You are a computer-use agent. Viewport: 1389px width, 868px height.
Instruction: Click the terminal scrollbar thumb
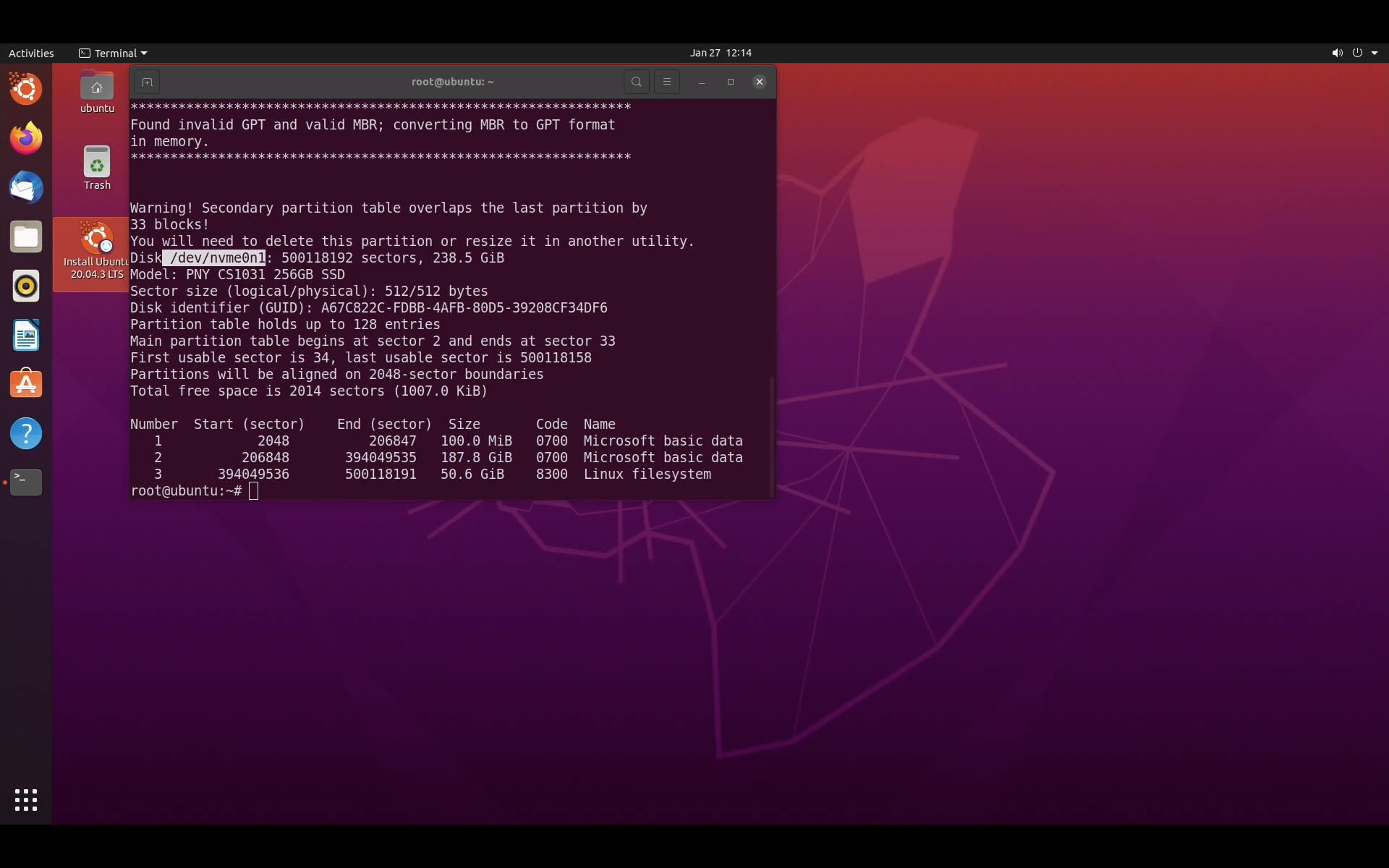pos(772,436)
